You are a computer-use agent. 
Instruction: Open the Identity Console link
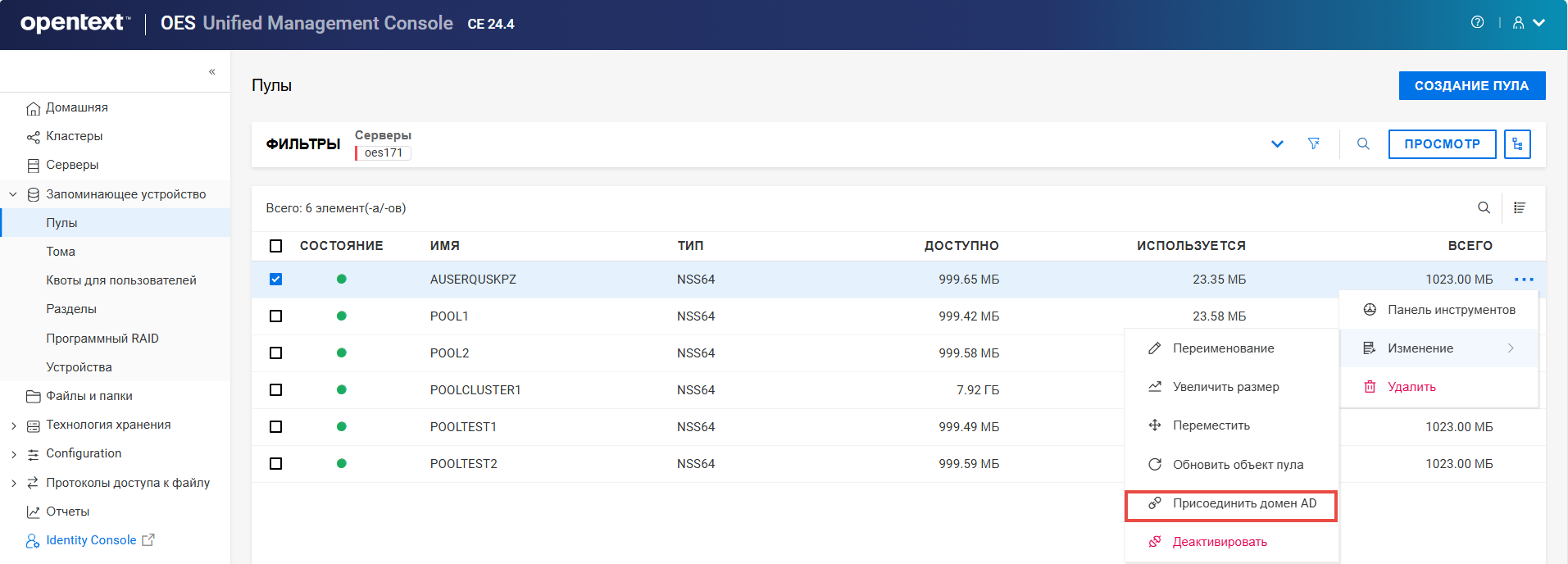[x=91, y=540]
